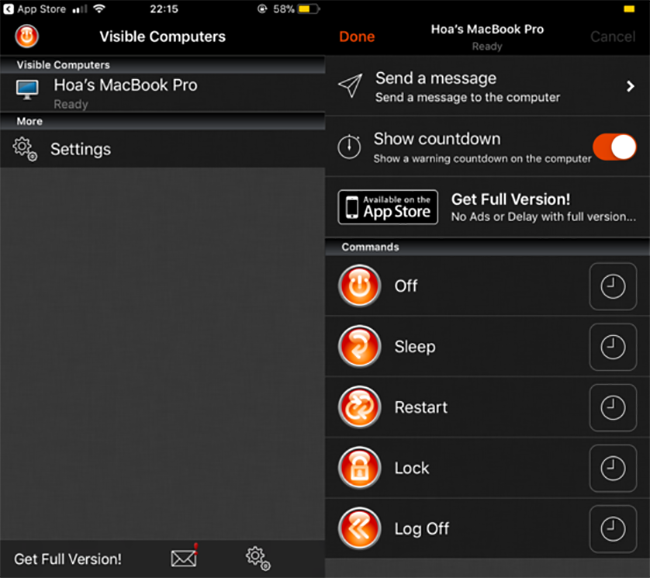Image resolution: width=650 pixels, height=578 pixels.
Task: Schedule the Off command with clock button
Action: 612,287
